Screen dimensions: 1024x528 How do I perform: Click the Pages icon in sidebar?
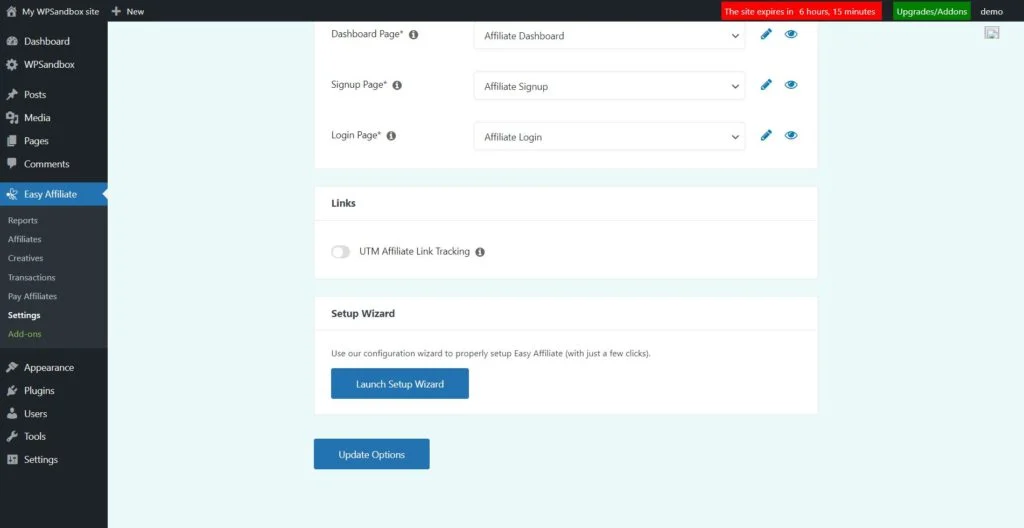12,141
